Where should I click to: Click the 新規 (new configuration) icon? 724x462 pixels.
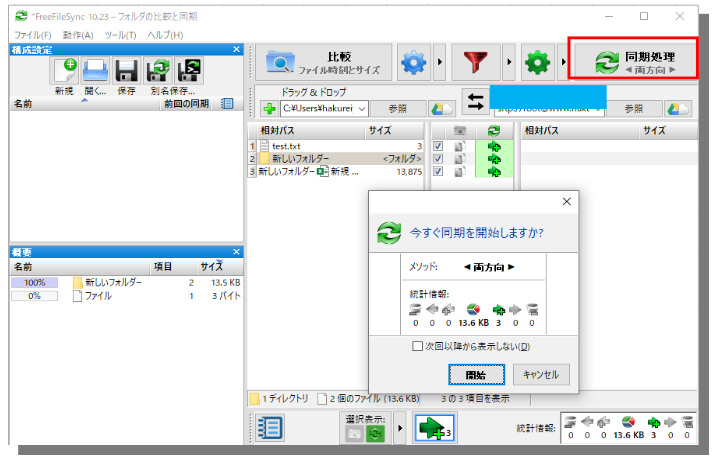pos(65,71)
